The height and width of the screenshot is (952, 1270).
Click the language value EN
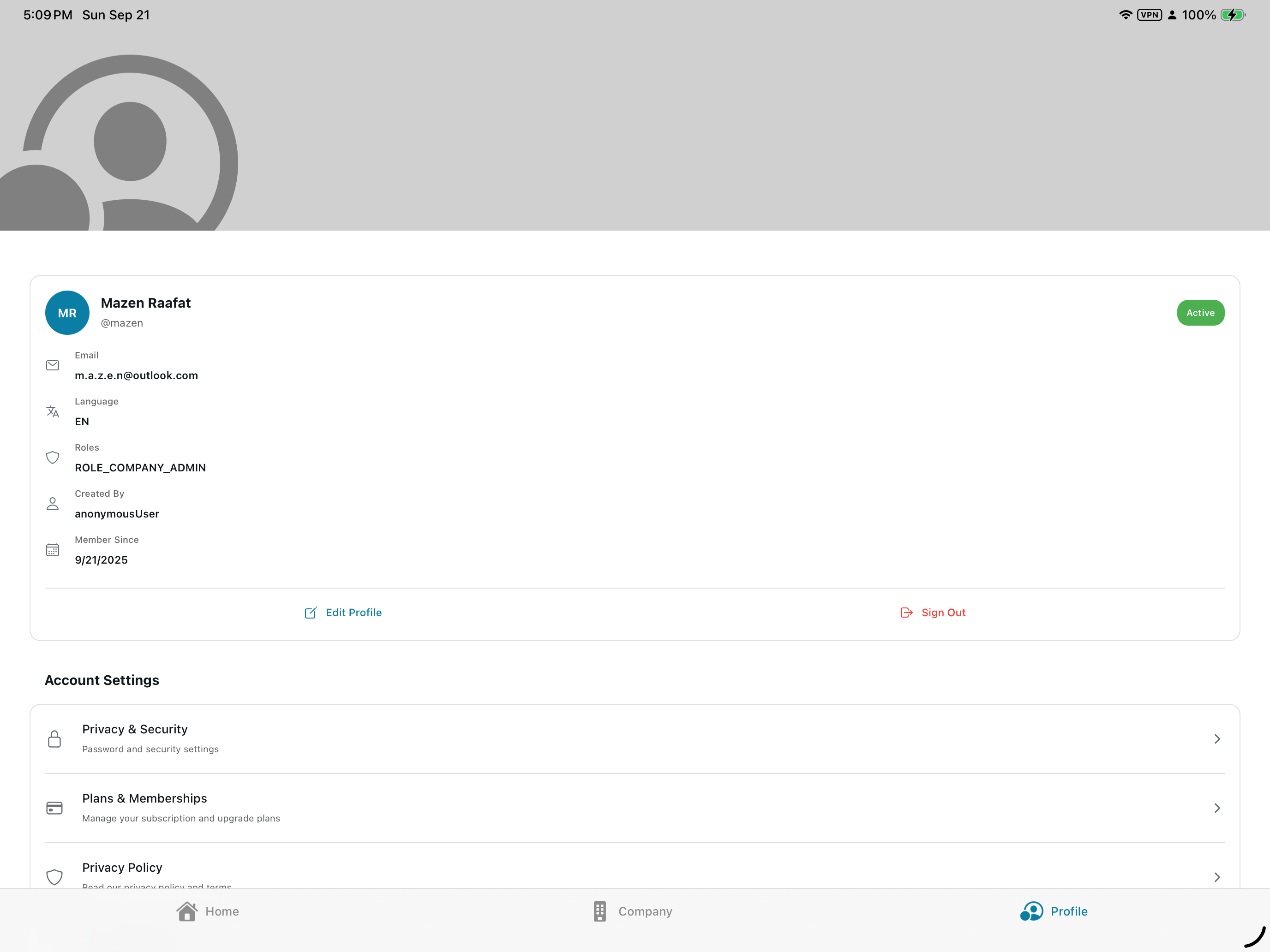(x=82, y=422)
